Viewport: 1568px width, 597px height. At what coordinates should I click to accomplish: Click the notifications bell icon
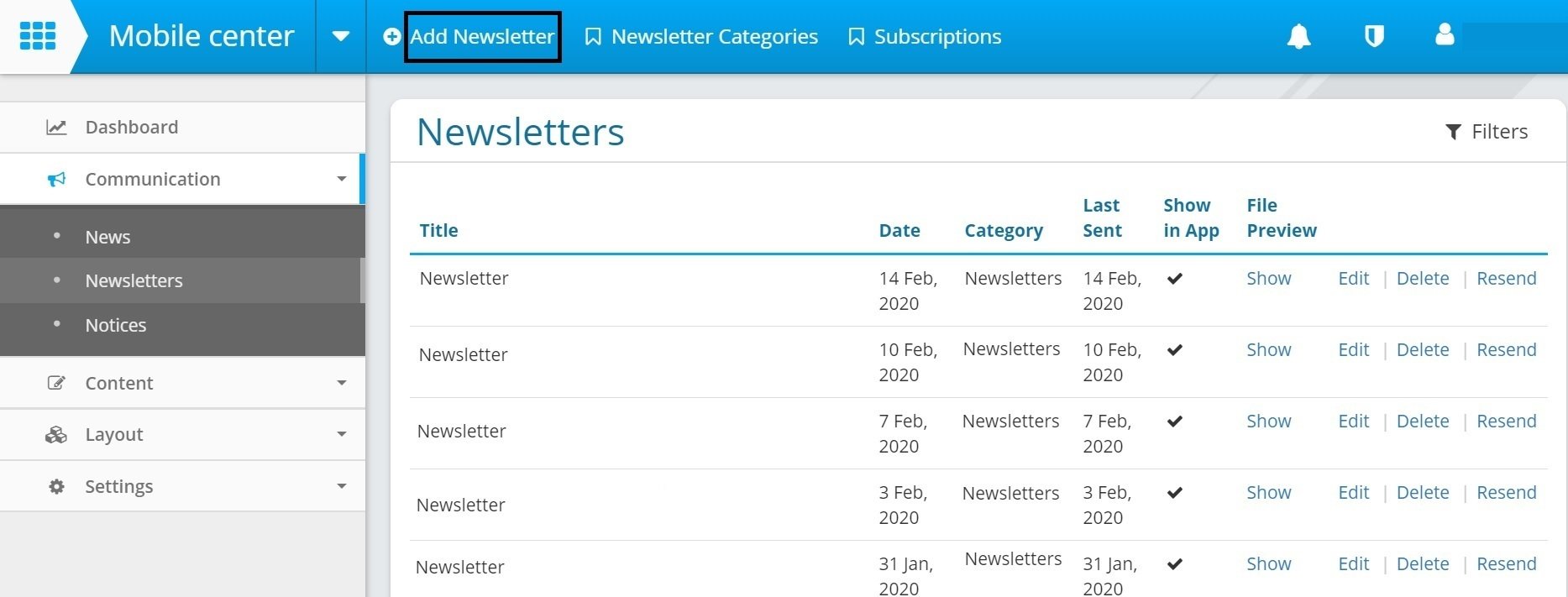point(1298,36)
